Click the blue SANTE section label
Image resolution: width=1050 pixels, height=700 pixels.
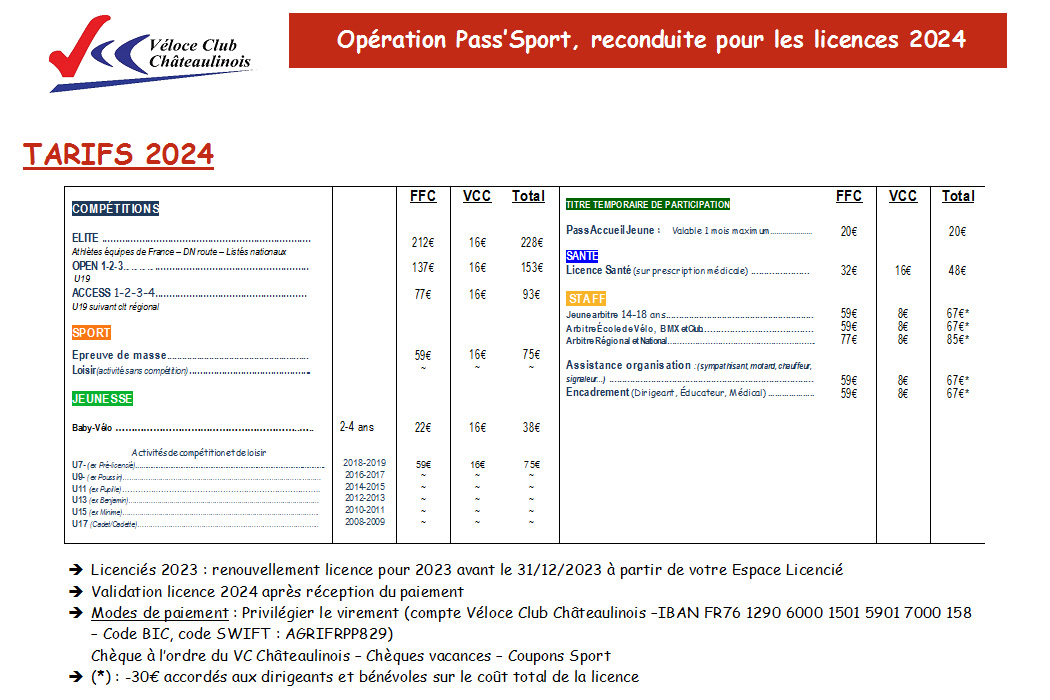582,256
